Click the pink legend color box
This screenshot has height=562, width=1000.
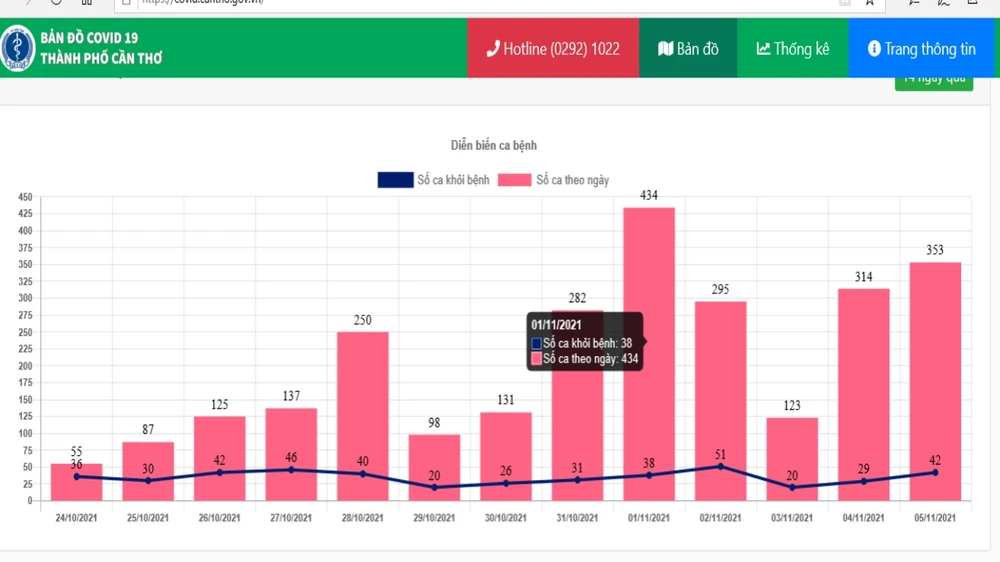click(515, 180)
